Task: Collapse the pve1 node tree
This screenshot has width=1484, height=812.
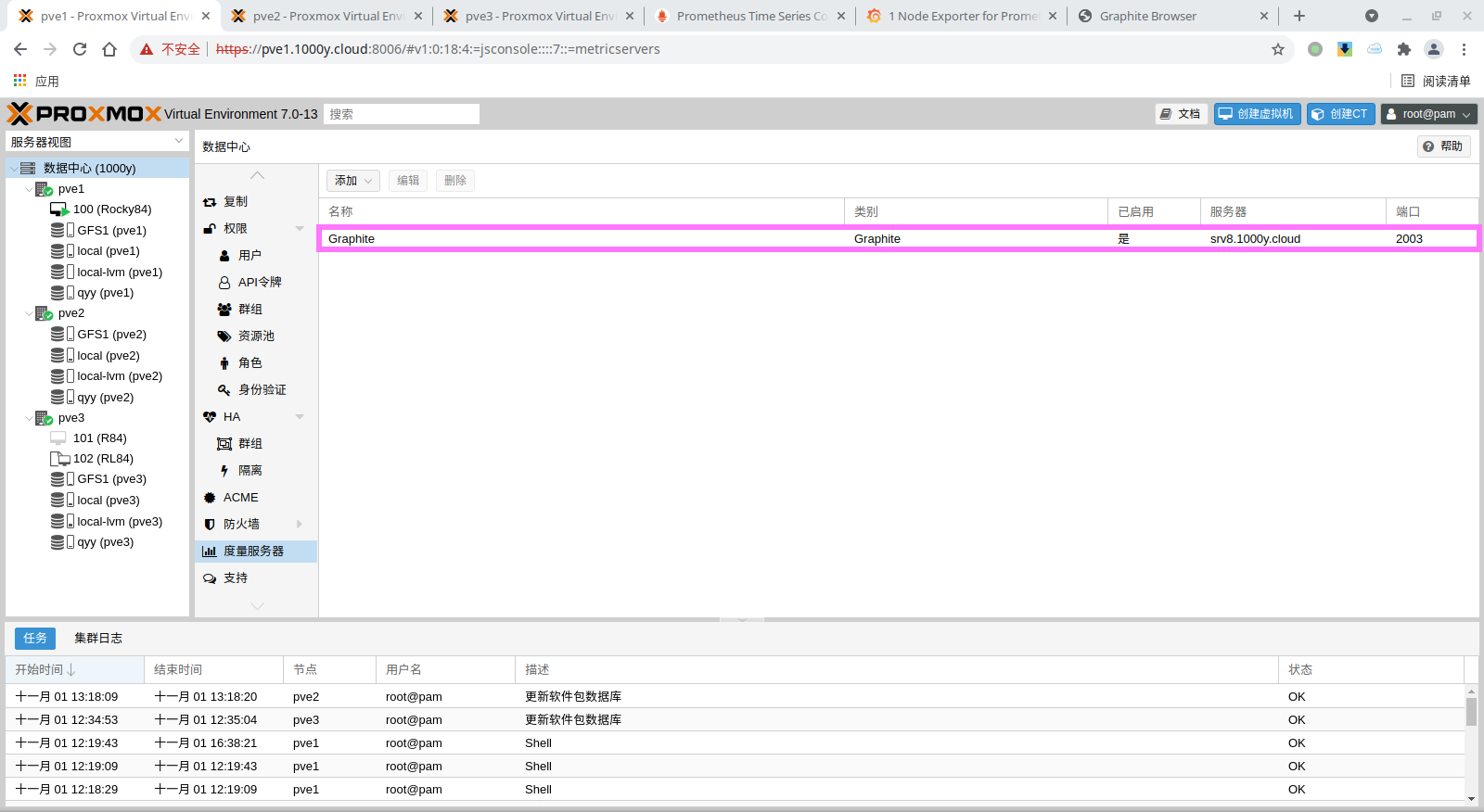Action: [x=29, y=189]
